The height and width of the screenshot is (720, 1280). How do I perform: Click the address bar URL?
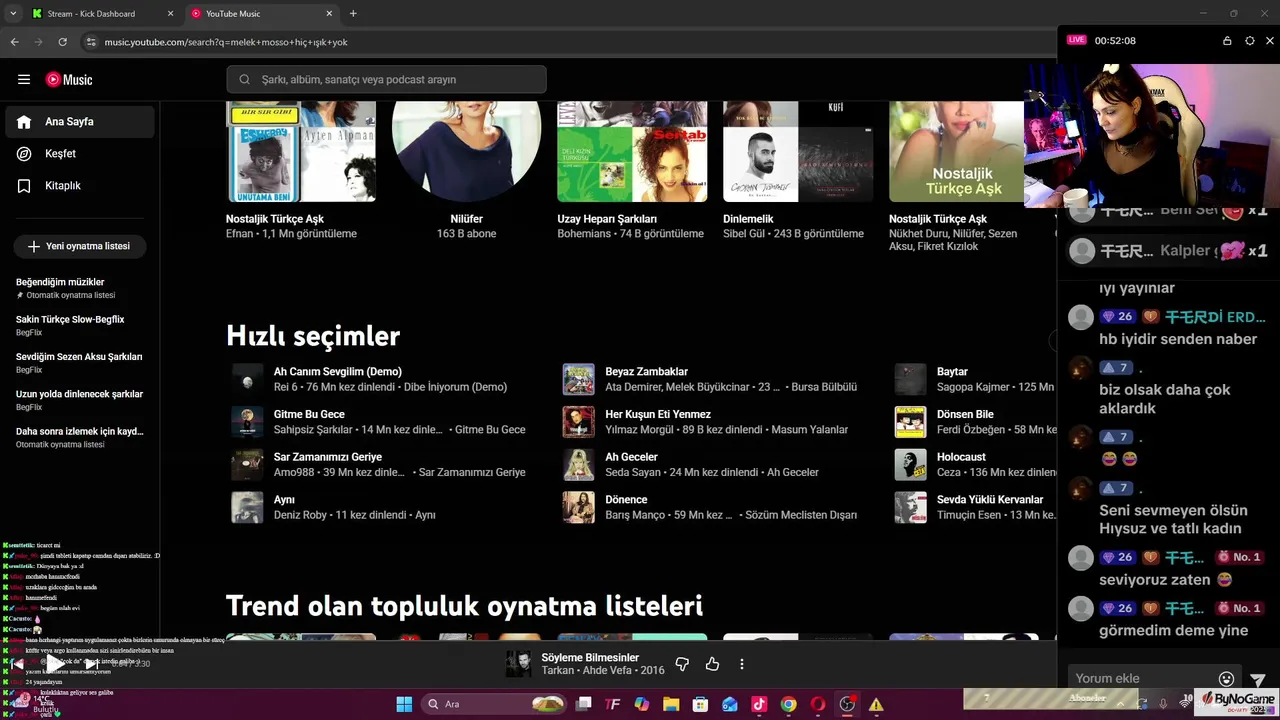(226, 42)
